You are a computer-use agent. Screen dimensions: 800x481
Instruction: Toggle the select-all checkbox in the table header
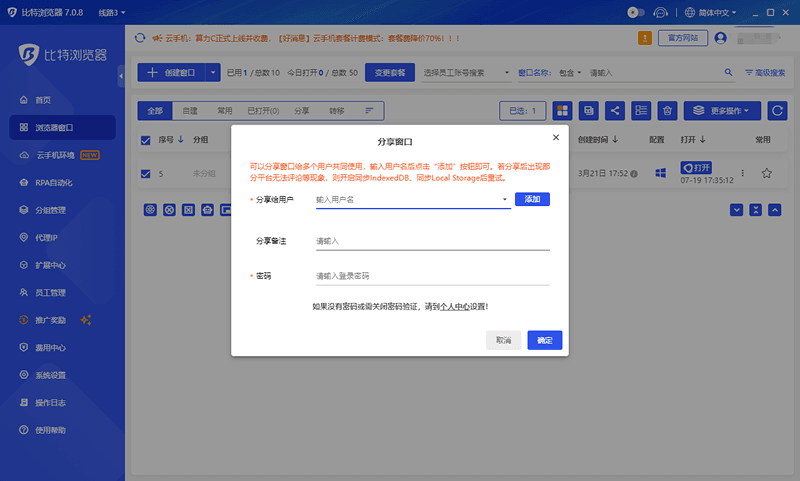[146, 140]
